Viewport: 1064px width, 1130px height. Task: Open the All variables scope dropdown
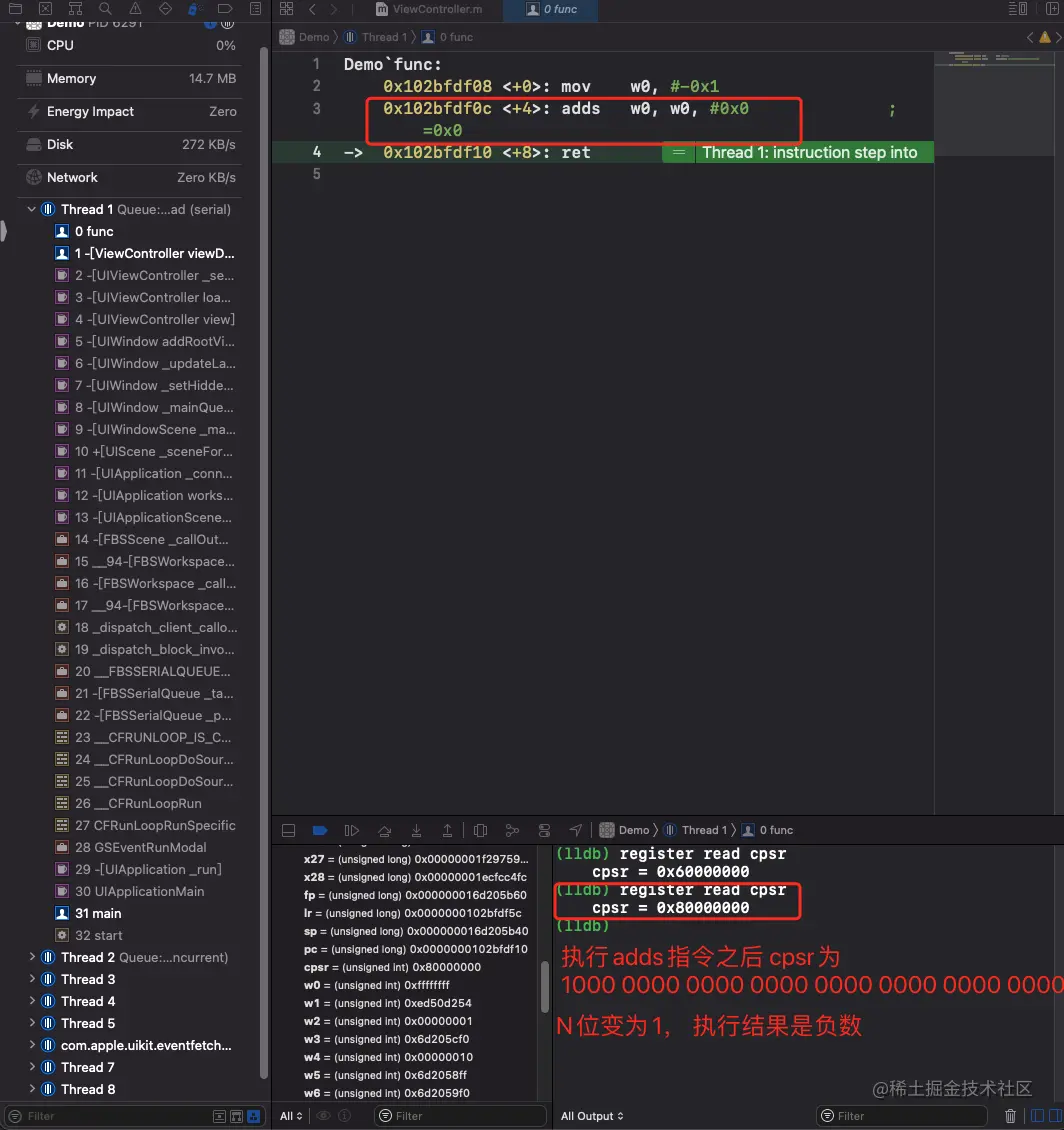[x=291, y=1116]
